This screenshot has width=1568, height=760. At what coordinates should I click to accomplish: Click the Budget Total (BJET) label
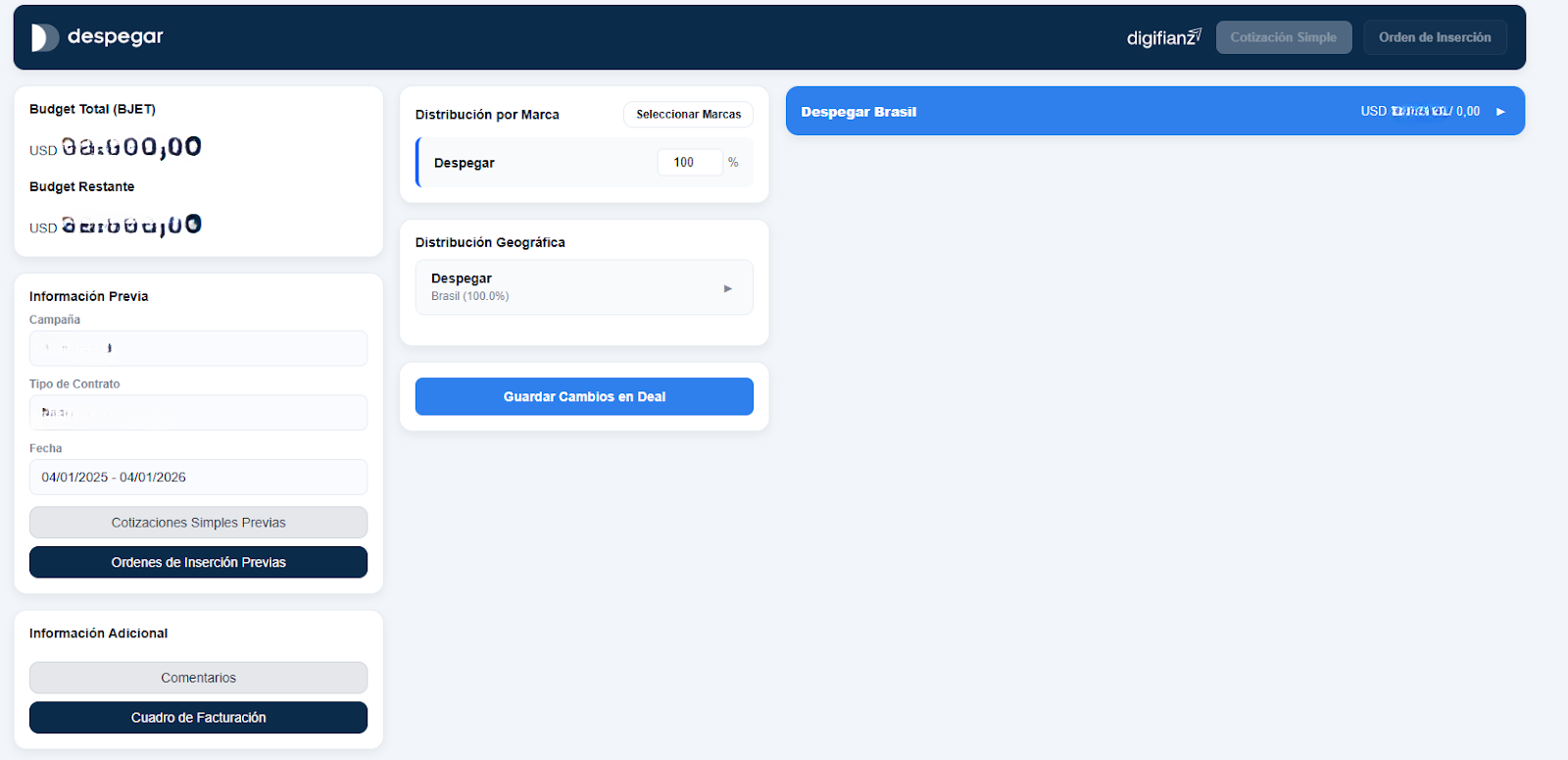click(92, 109)
